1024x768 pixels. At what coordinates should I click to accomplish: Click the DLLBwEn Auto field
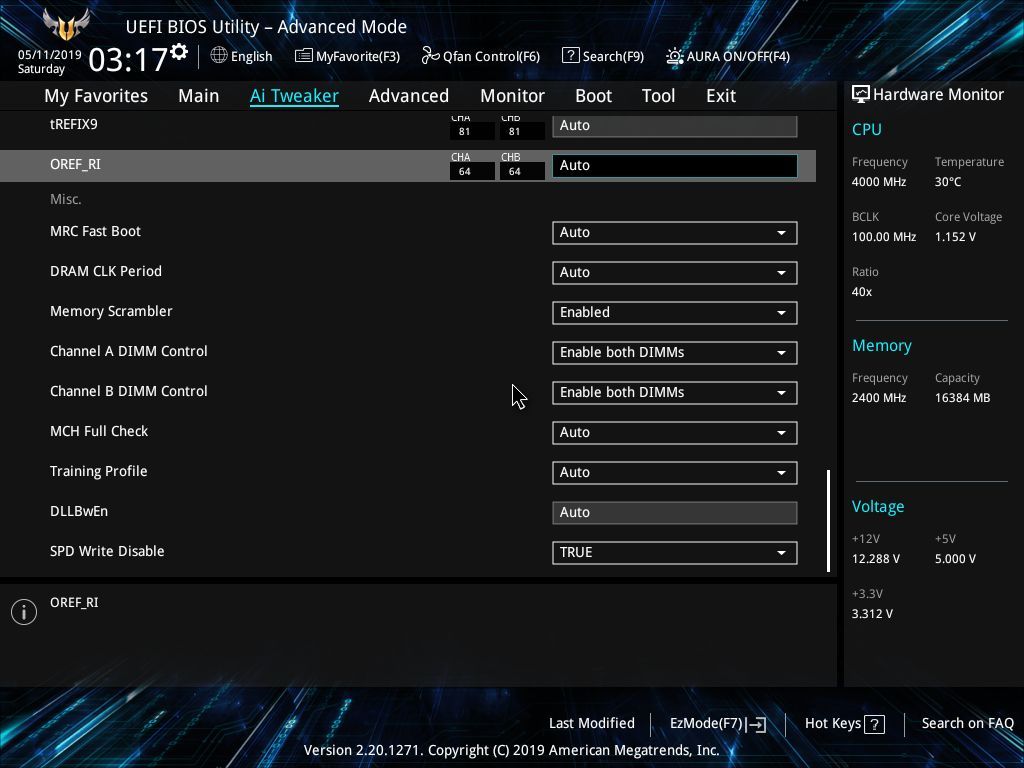675,513
